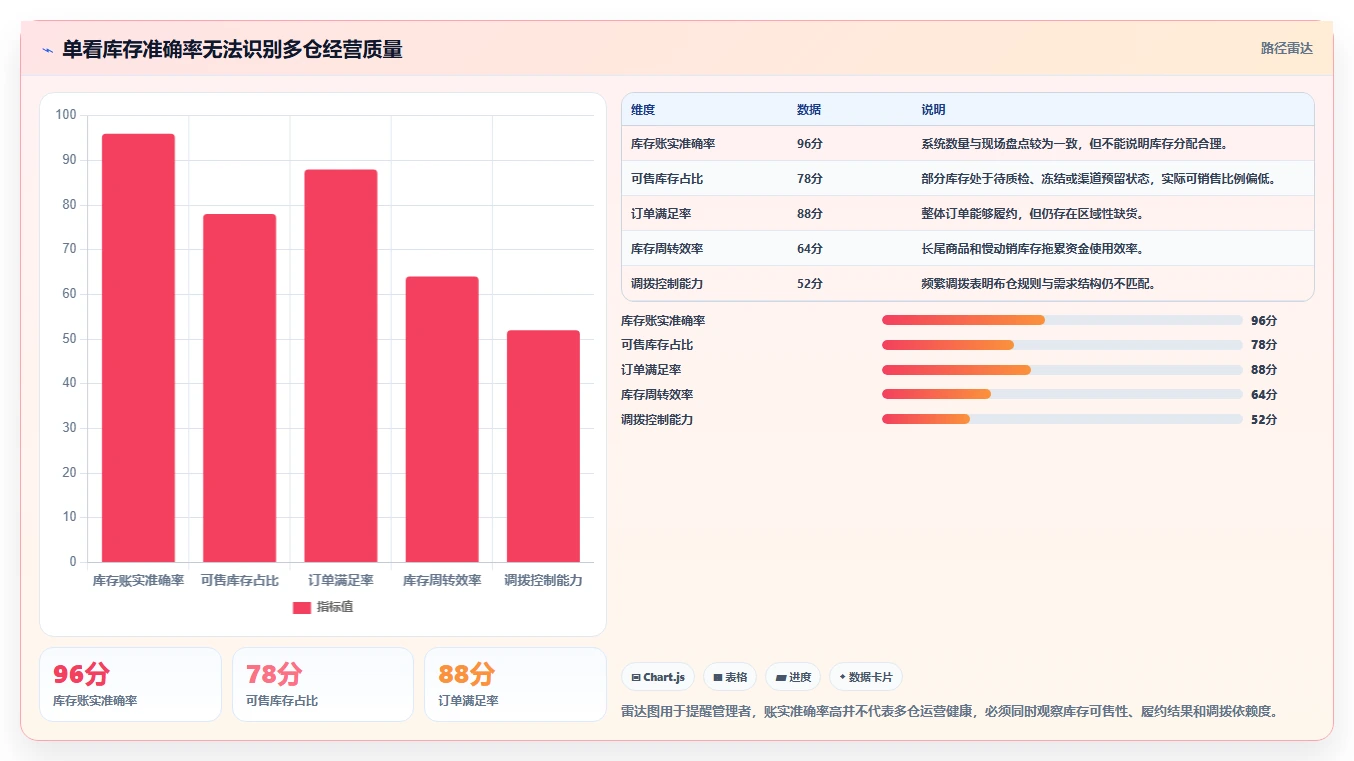Select the 进度 tag chip
1354x761 pixels.
point(793,677)
